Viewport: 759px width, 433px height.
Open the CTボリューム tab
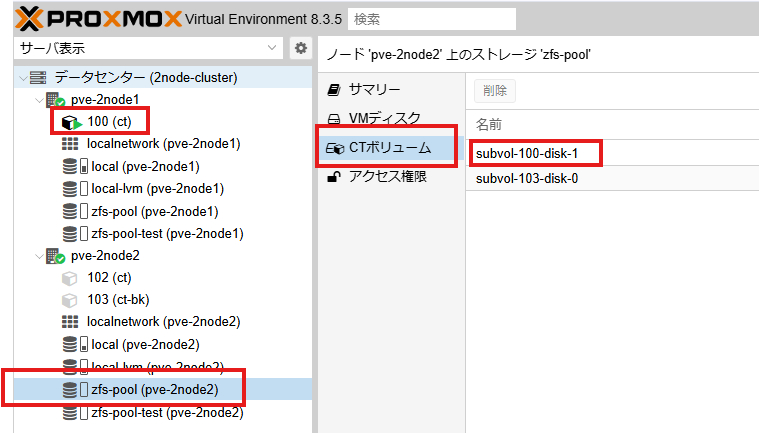click(390, 148)
